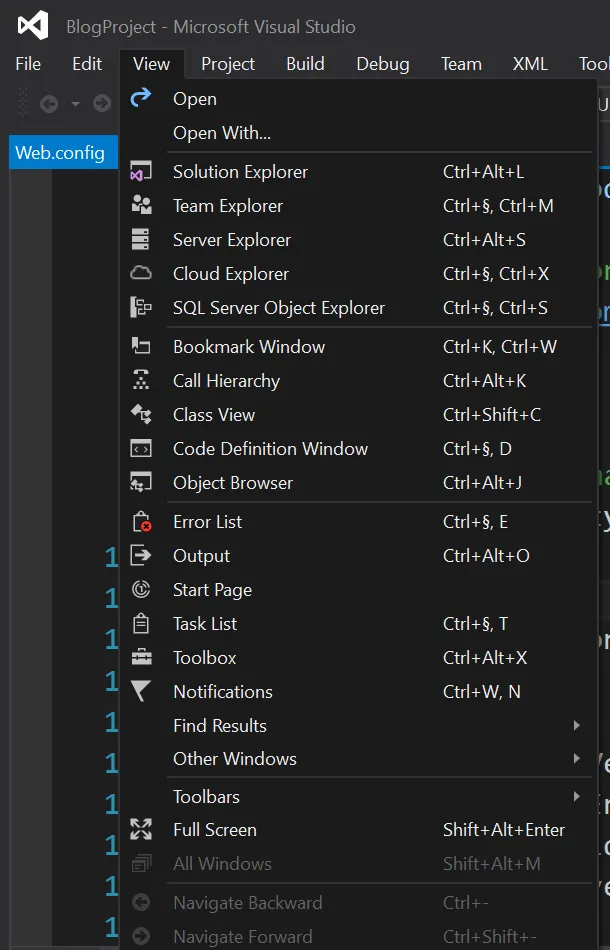
Task: Select Solution Explorer menu entry
Action: point(357,171)
